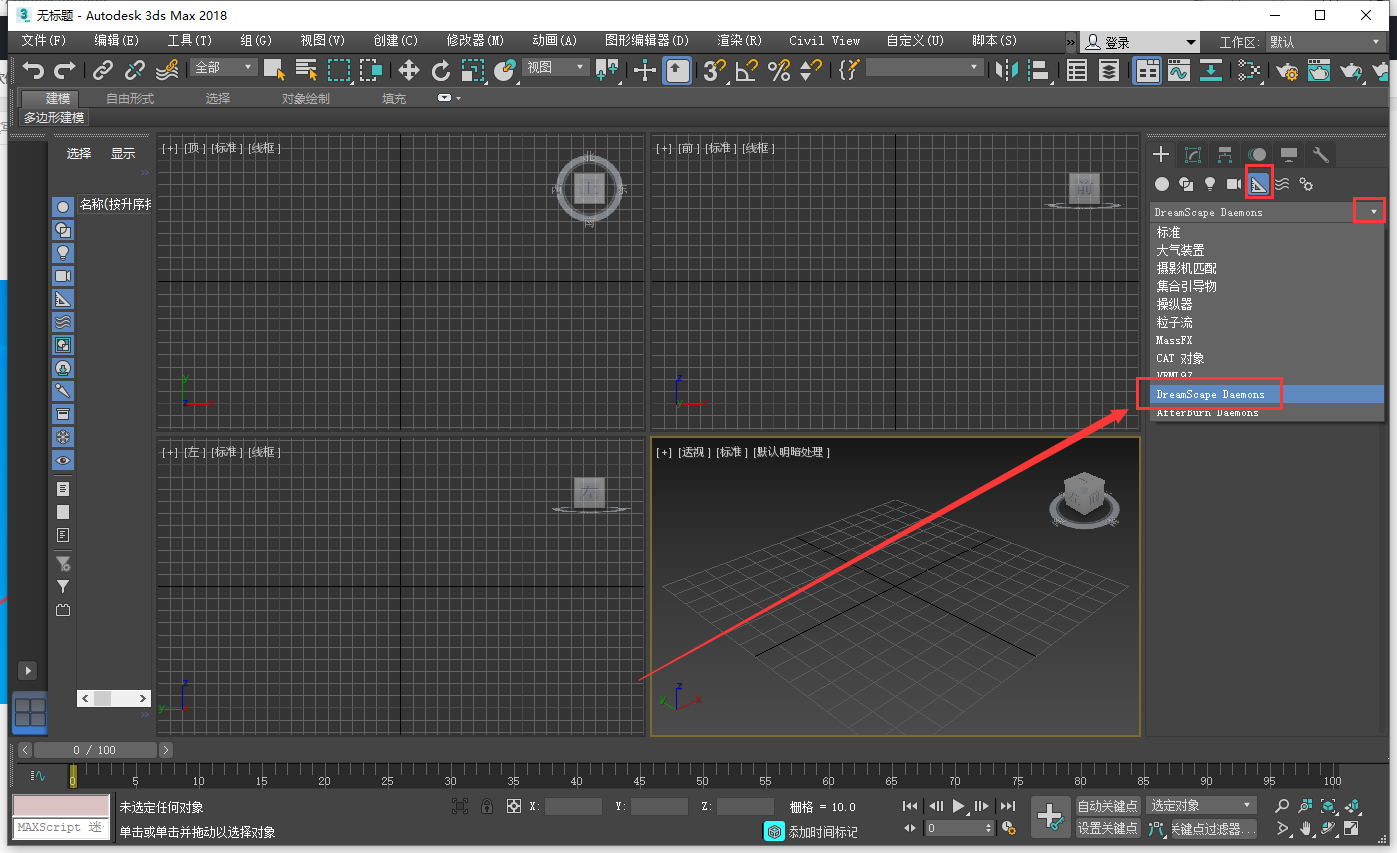
Task: Open the 文件(F) menu
Action: point(43,41)
